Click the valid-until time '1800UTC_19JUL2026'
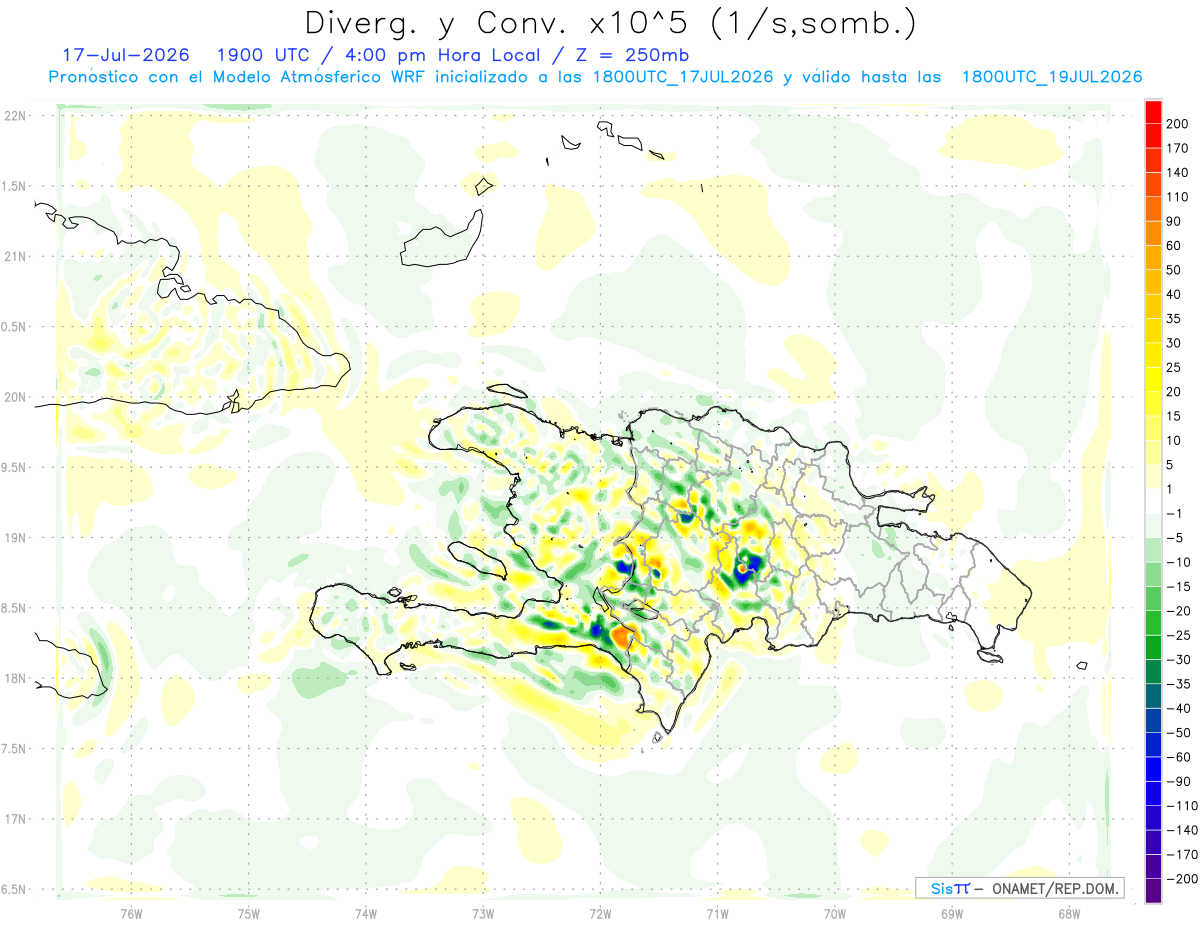 click(x=1051, y=77)
